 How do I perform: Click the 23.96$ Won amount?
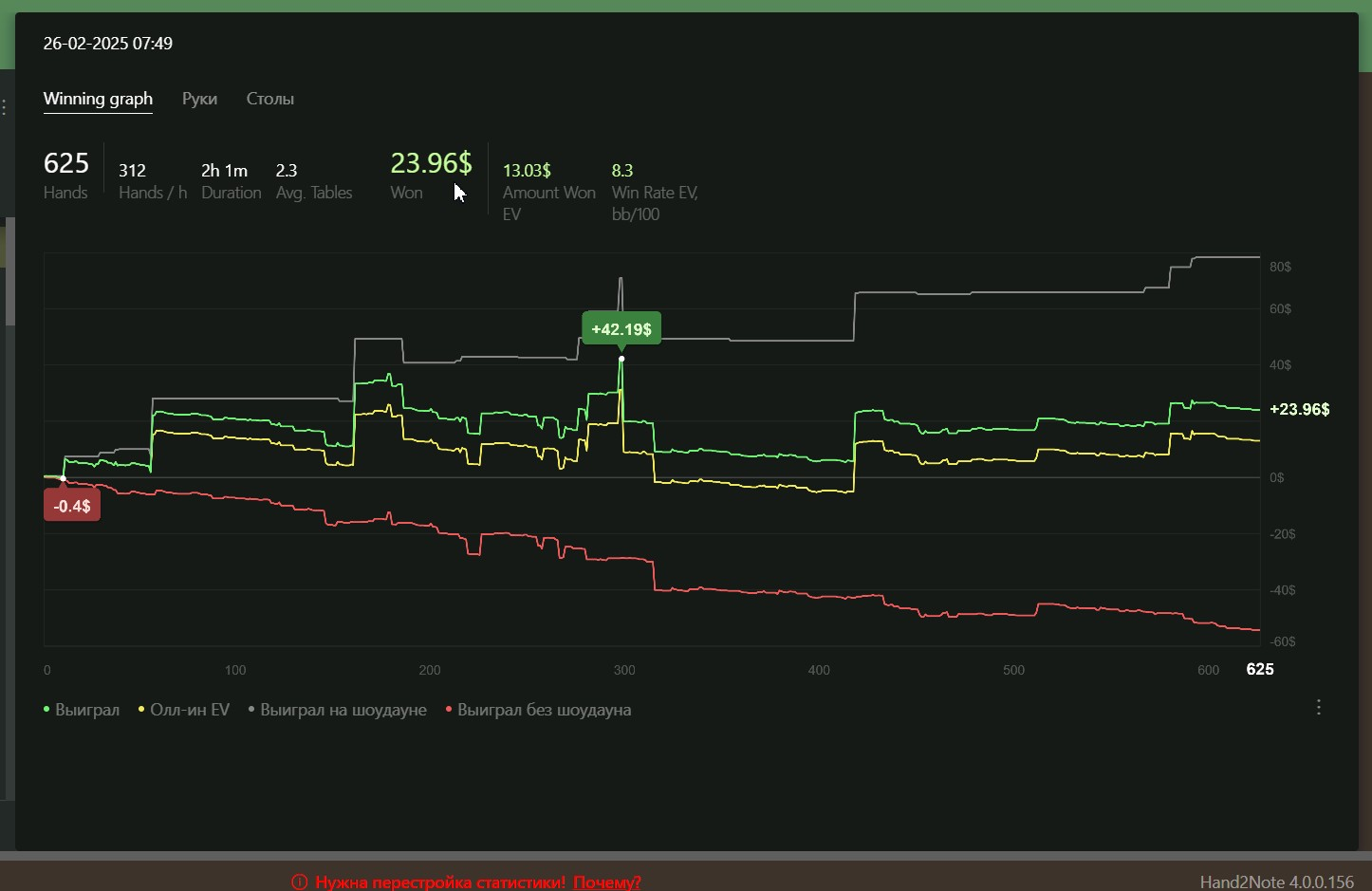coord(431,163)
